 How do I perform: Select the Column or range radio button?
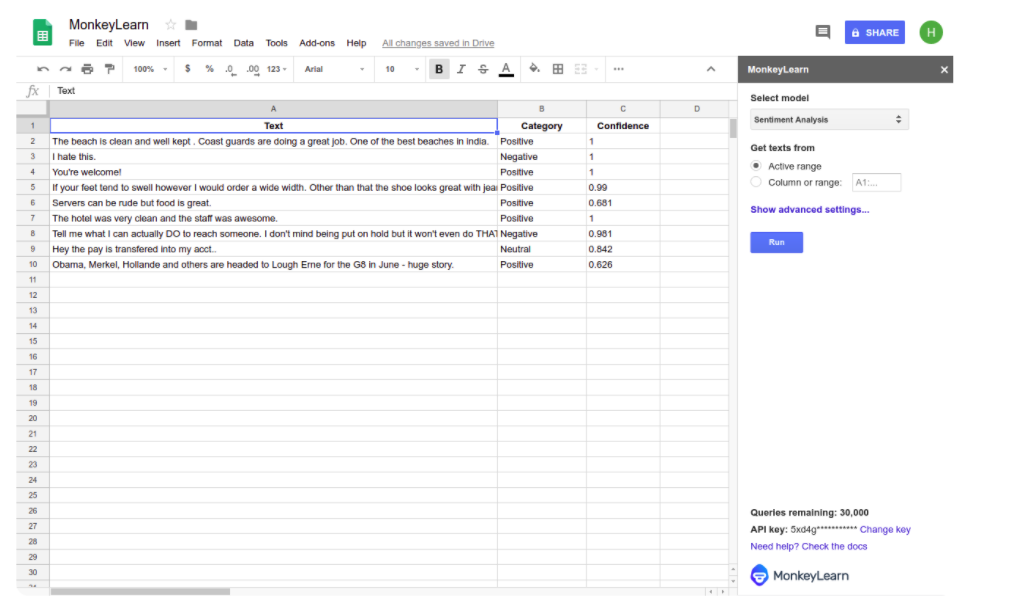pos(755,182)
